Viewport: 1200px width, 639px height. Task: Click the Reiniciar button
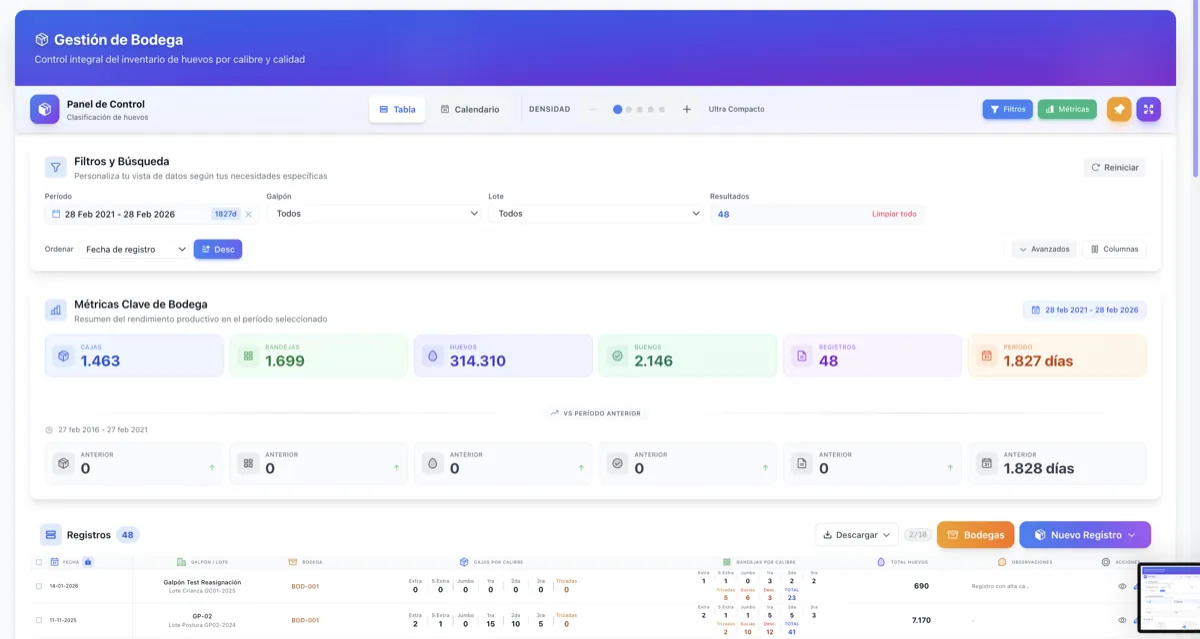click(x=1115, y=168)
